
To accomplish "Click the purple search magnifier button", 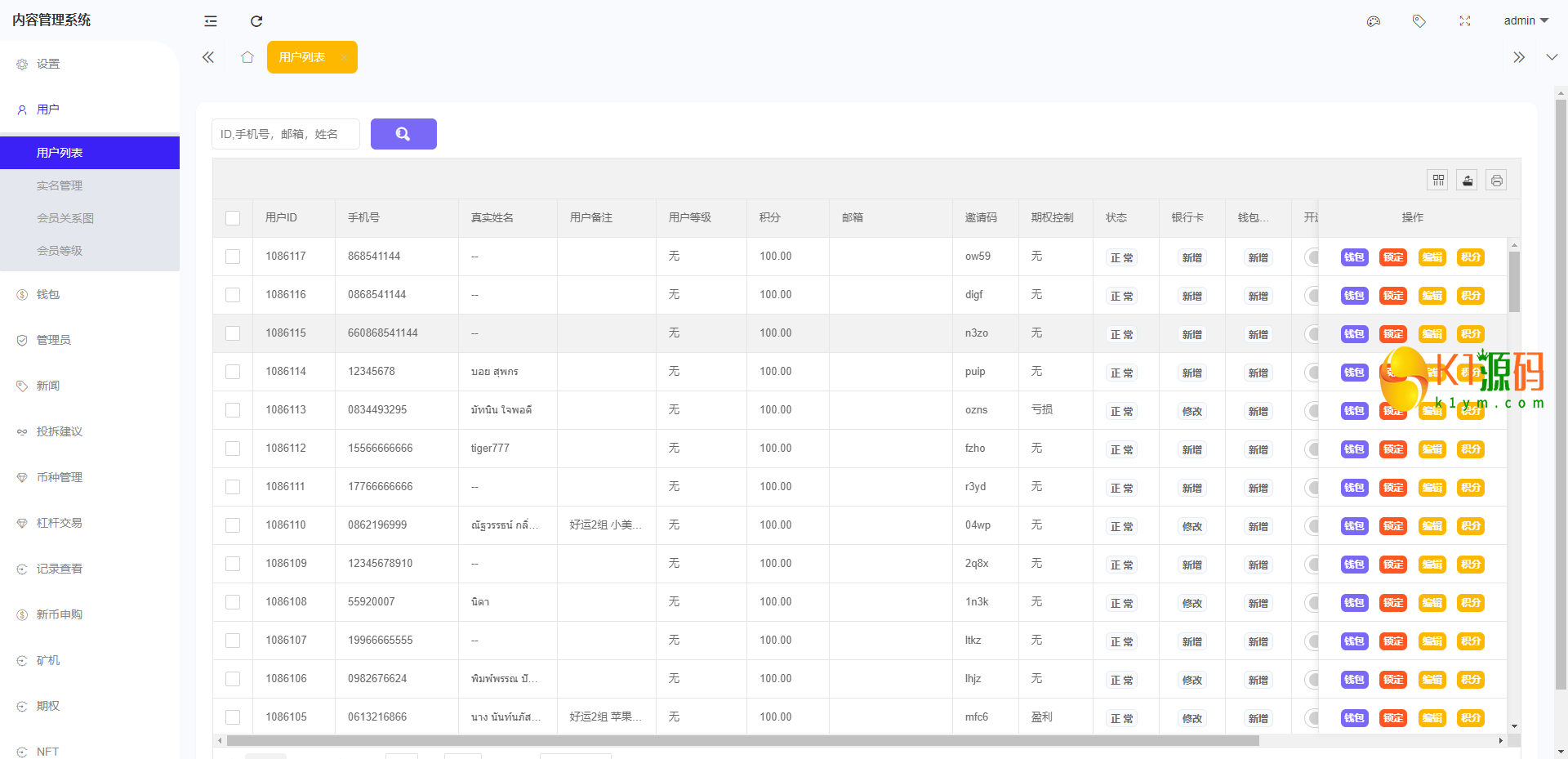I will [x=403, y=134].
